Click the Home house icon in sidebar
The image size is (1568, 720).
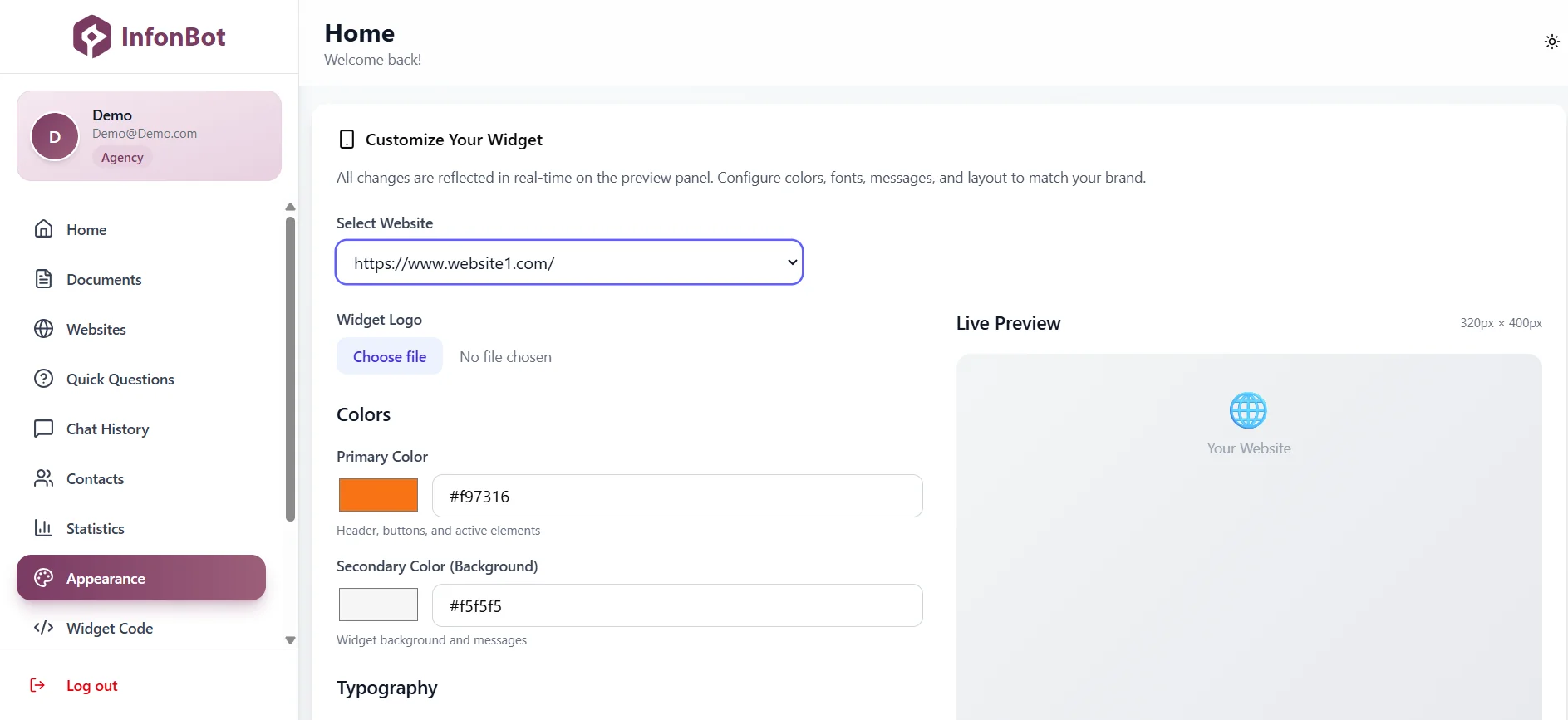tap(43, 229)
